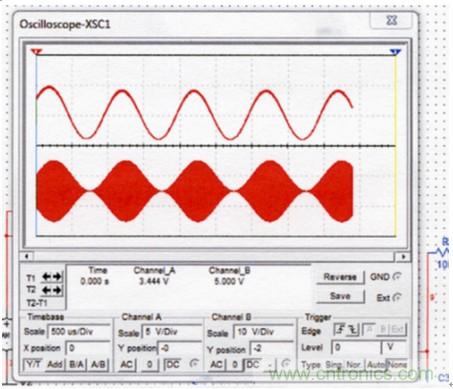This screenshot has width=453, height=389.
Task: Switch timebase mode to Y/T
Action: 33,364
